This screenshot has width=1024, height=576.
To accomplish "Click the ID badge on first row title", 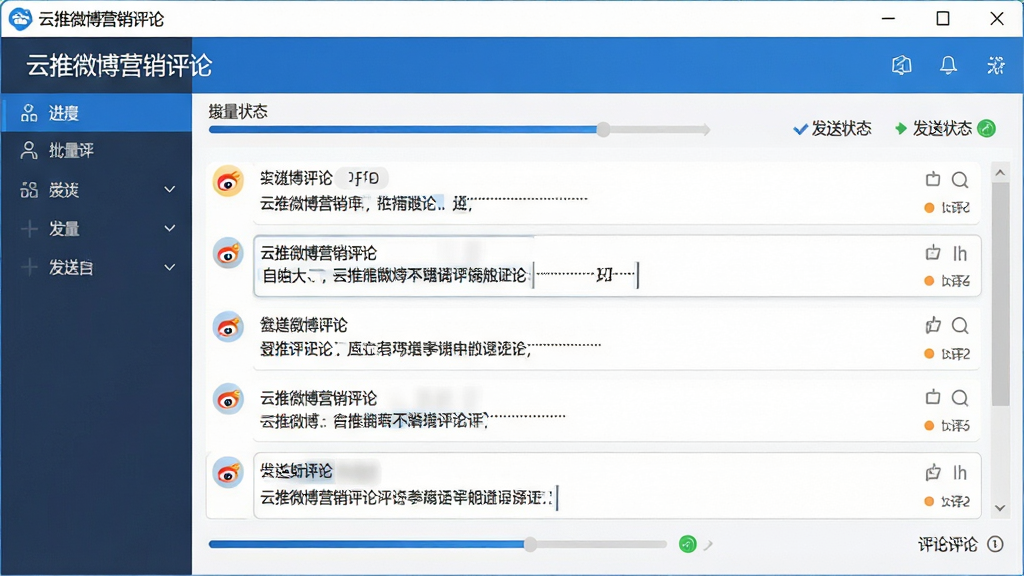I will 364,178.
